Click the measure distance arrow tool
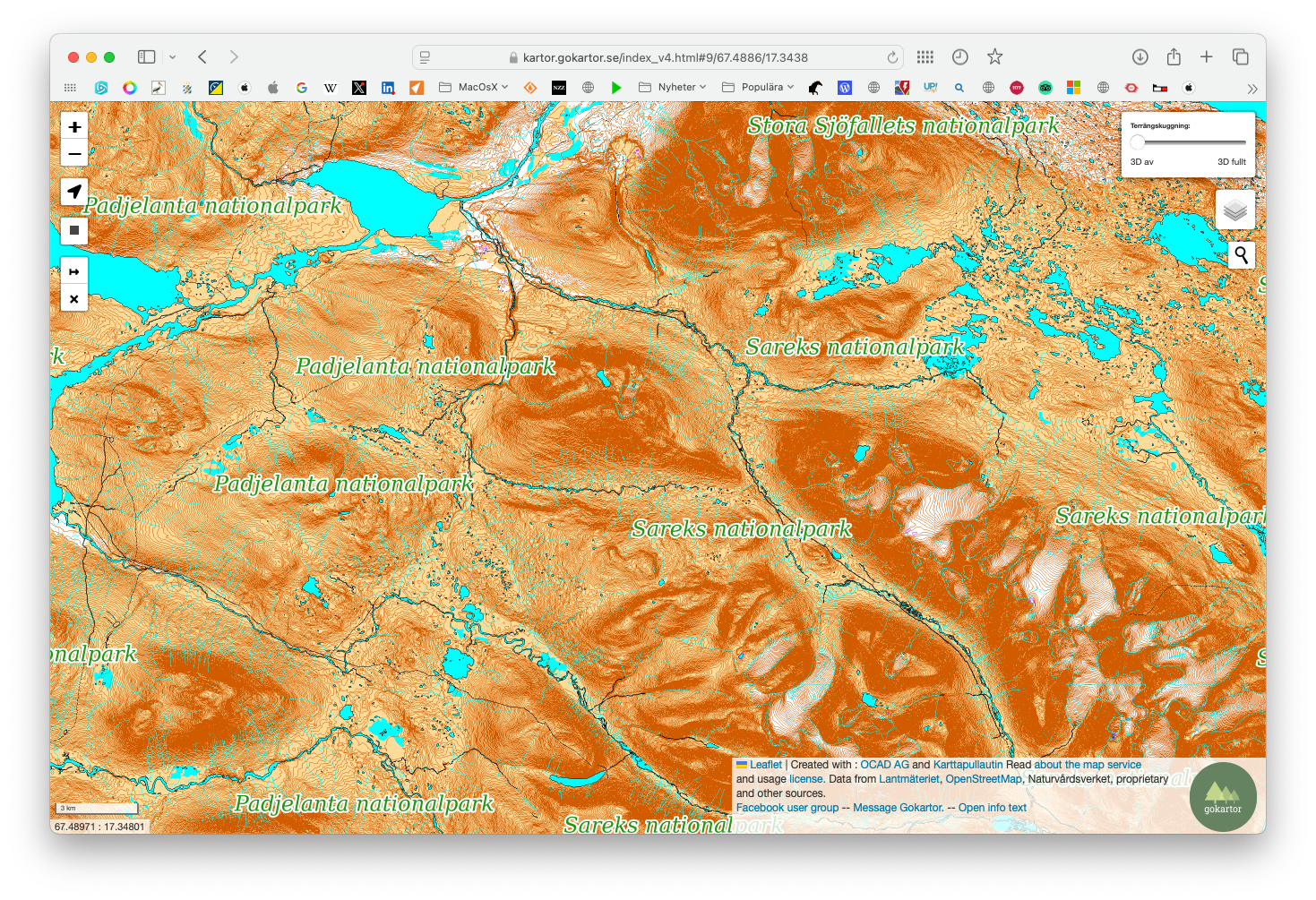 [74, 271]
